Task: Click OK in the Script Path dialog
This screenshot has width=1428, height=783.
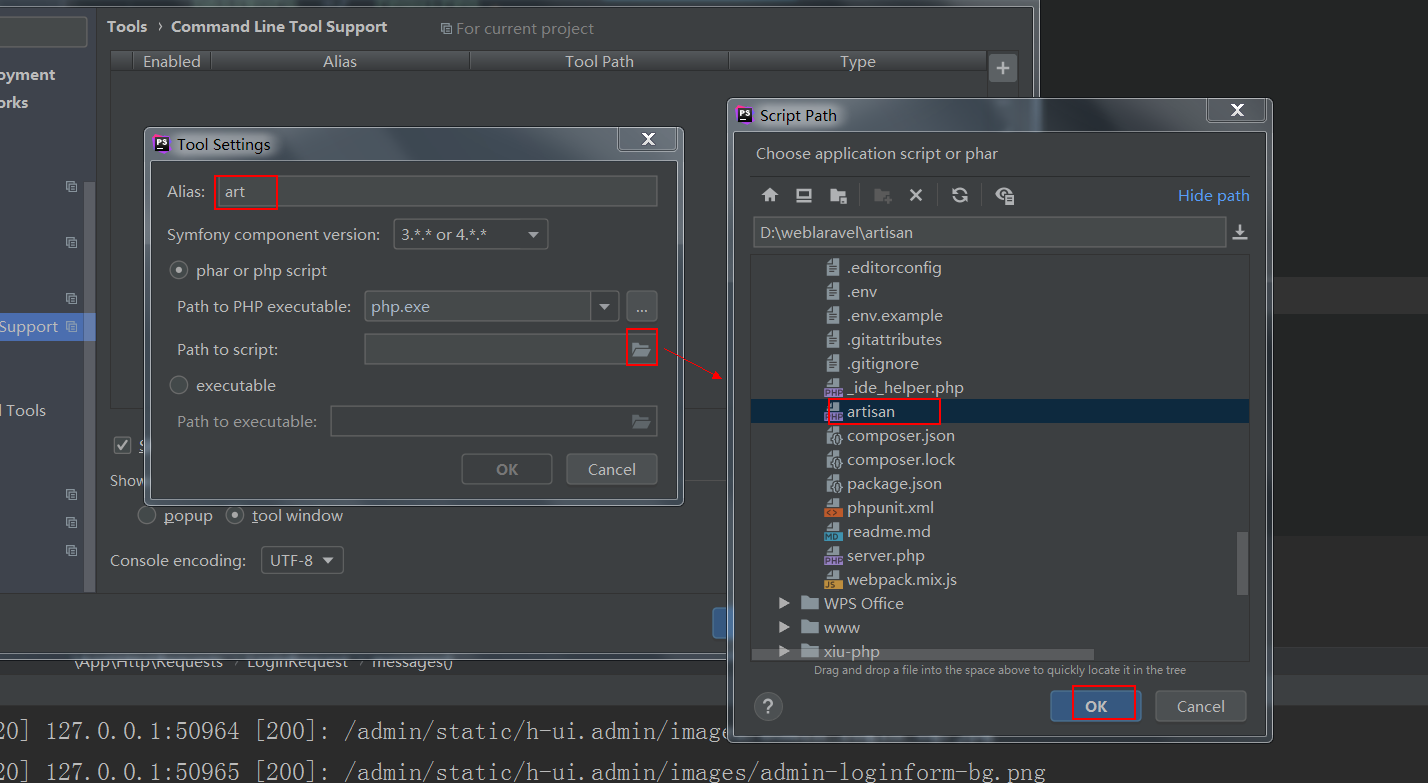Action: pyautogui.click(x=1095, y=706)
